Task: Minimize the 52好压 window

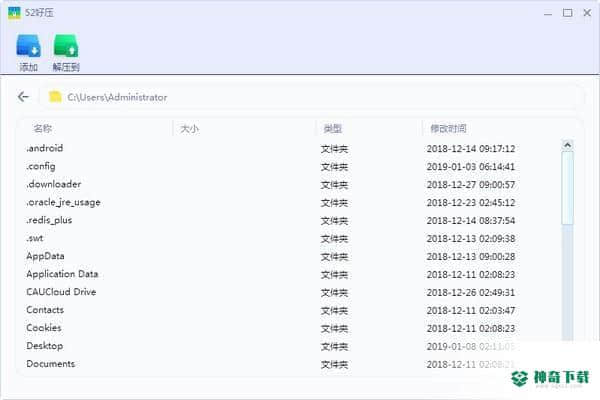Action: [x=548, y=13]
